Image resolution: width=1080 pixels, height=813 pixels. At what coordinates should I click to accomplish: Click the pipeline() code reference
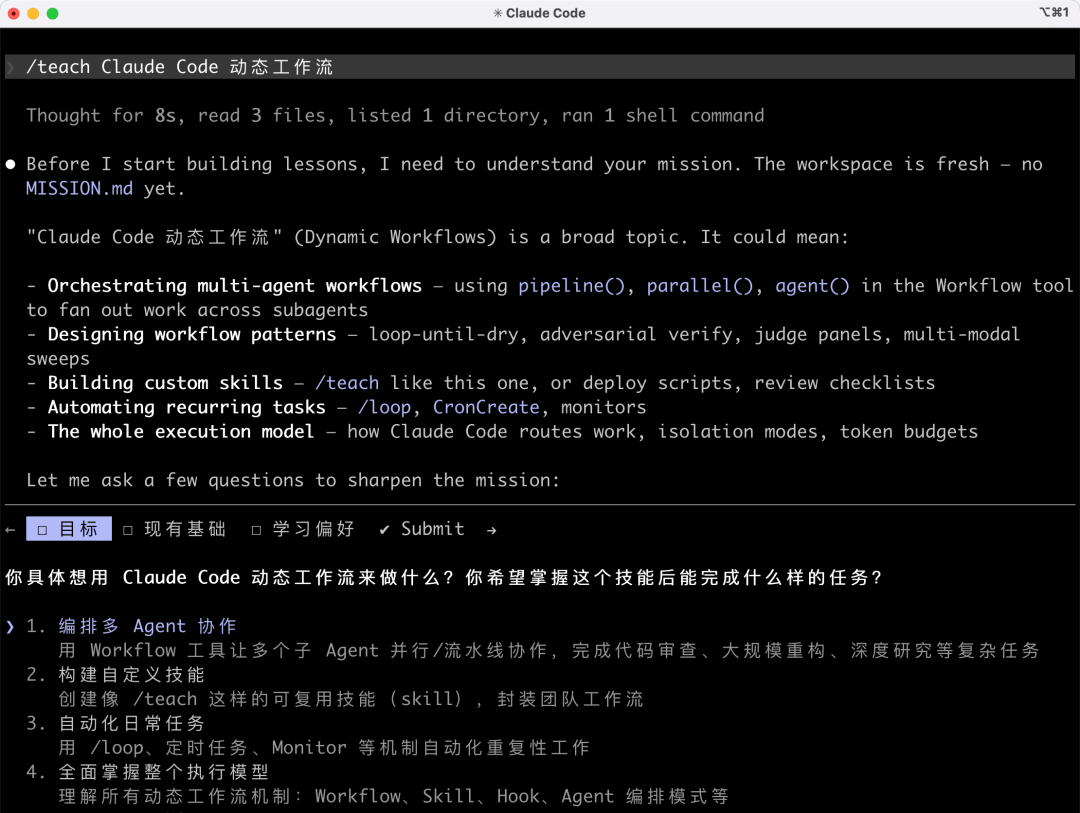[x=571, y=285]
